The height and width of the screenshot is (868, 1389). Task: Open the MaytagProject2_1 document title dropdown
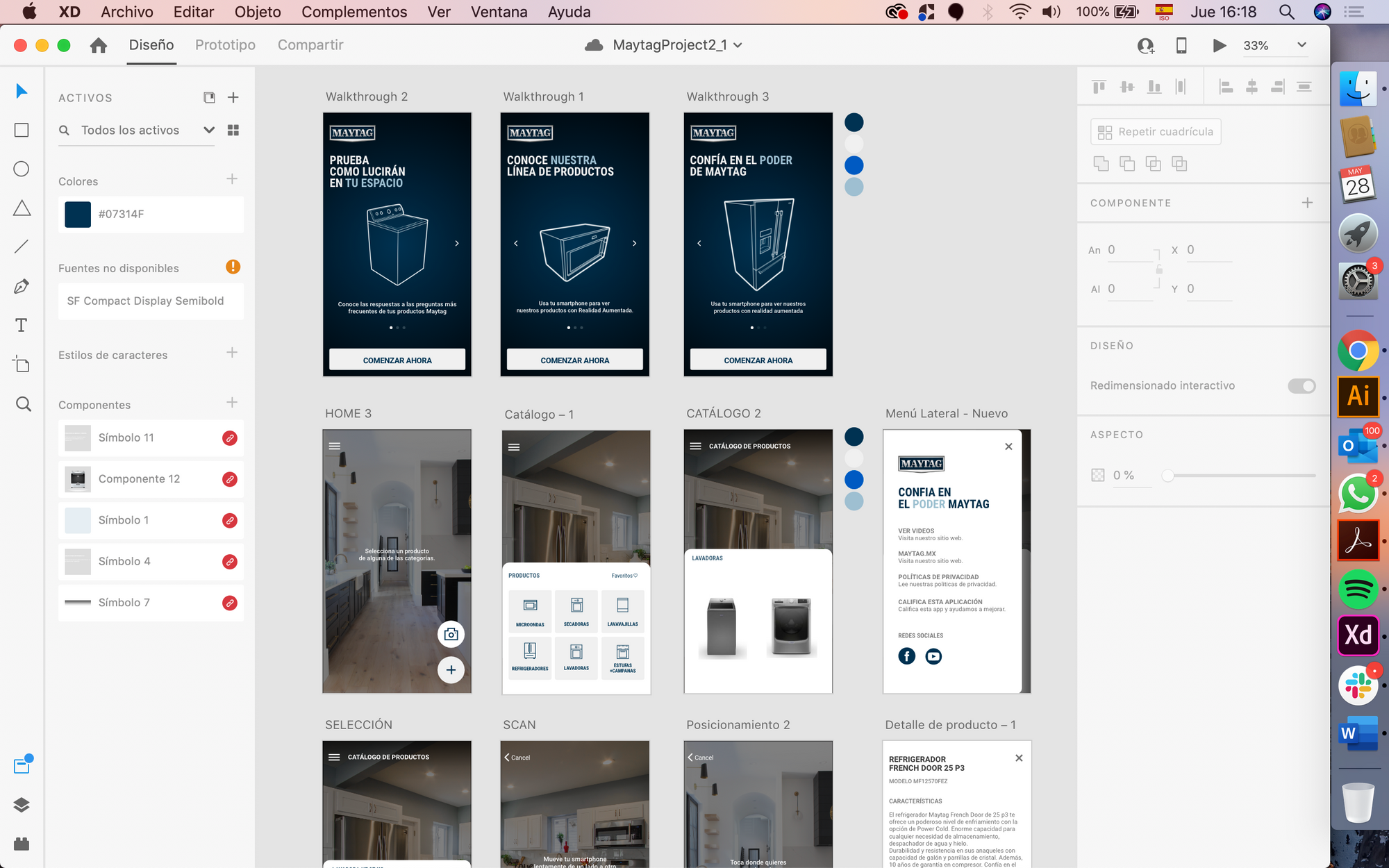738,45
